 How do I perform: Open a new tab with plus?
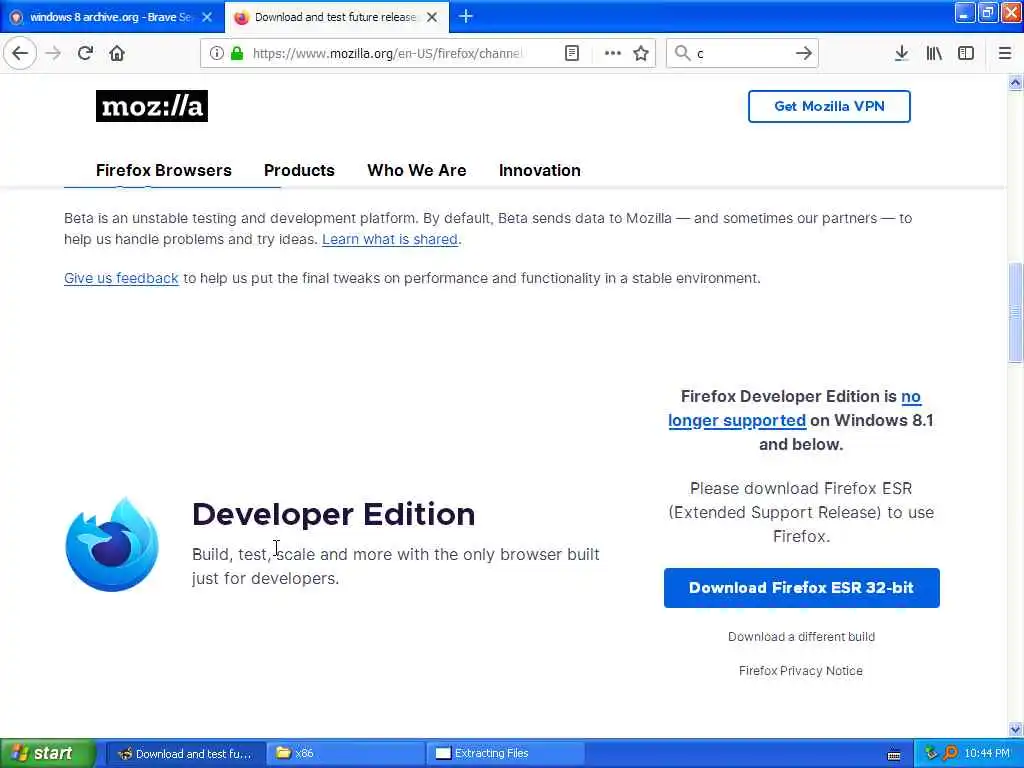click(466, 16)
